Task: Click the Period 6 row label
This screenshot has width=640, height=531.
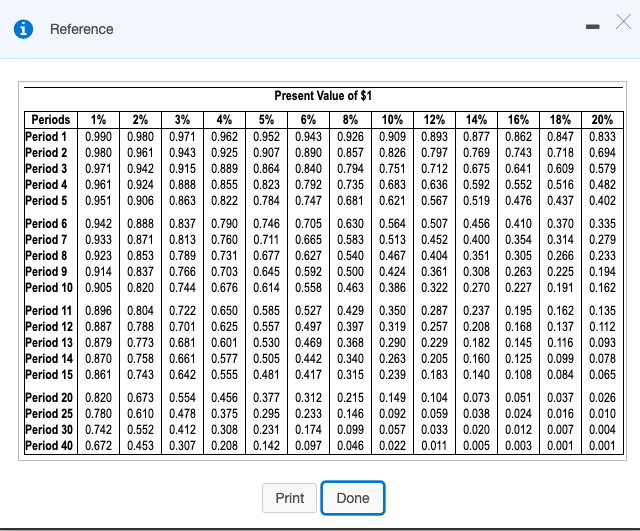Action: pyautogui.click(x=46, y=223)
